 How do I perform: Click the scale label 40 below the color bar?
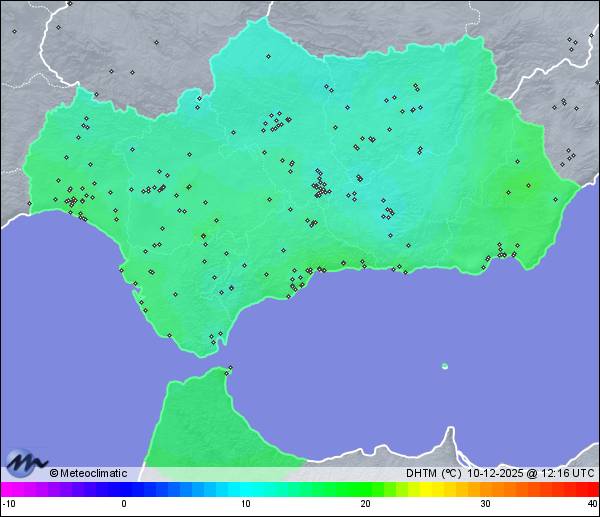(592, 504)
